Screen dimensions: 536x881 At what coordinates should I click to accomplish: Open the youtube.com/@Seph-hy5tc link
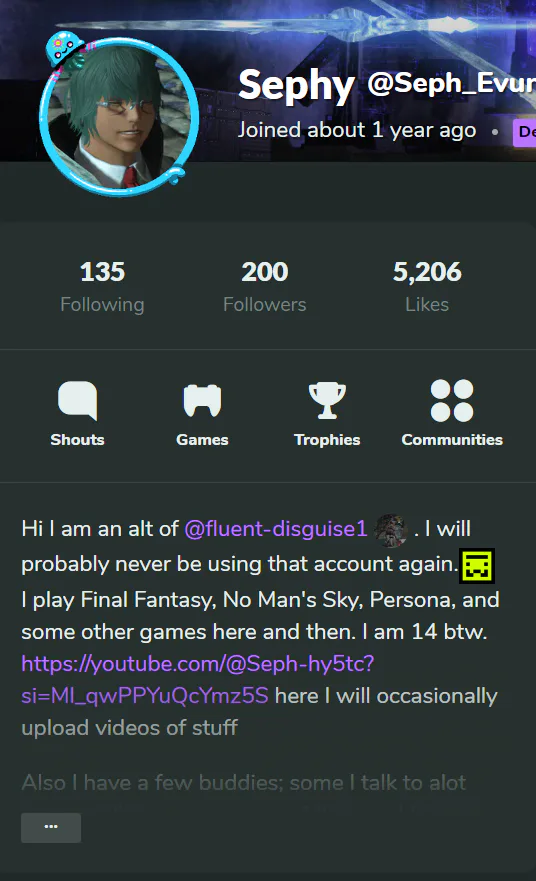point(198,680)
